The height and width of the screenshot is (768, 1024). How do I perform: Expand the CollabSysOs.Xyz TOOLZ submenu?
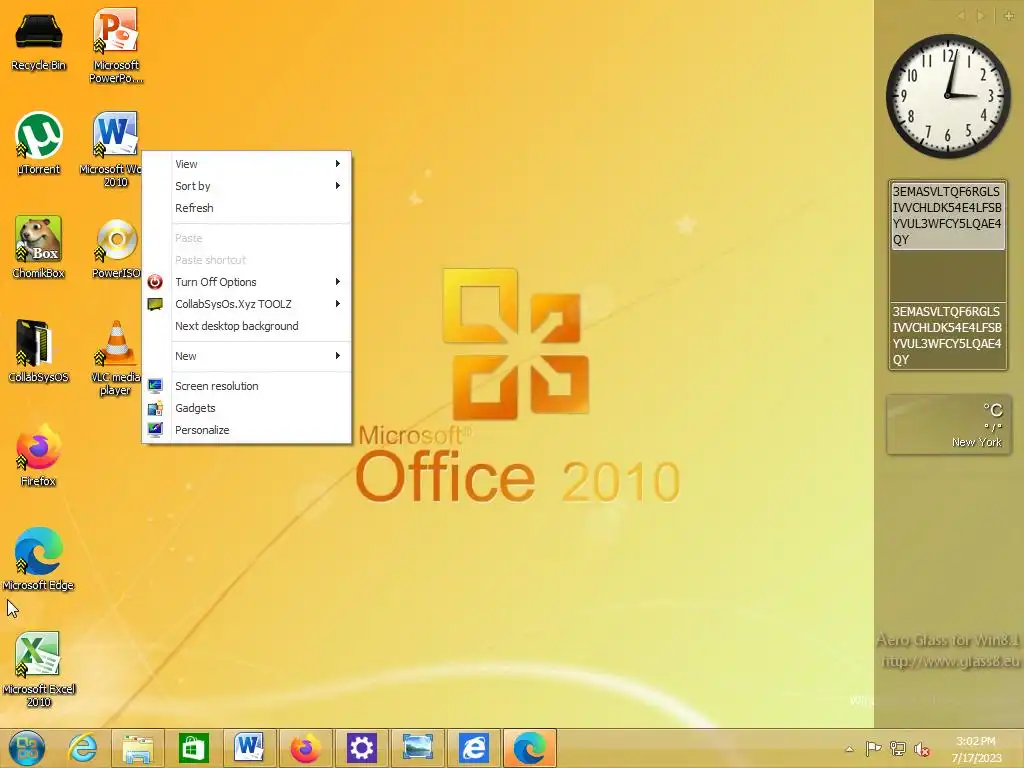(x=247, y=304)
